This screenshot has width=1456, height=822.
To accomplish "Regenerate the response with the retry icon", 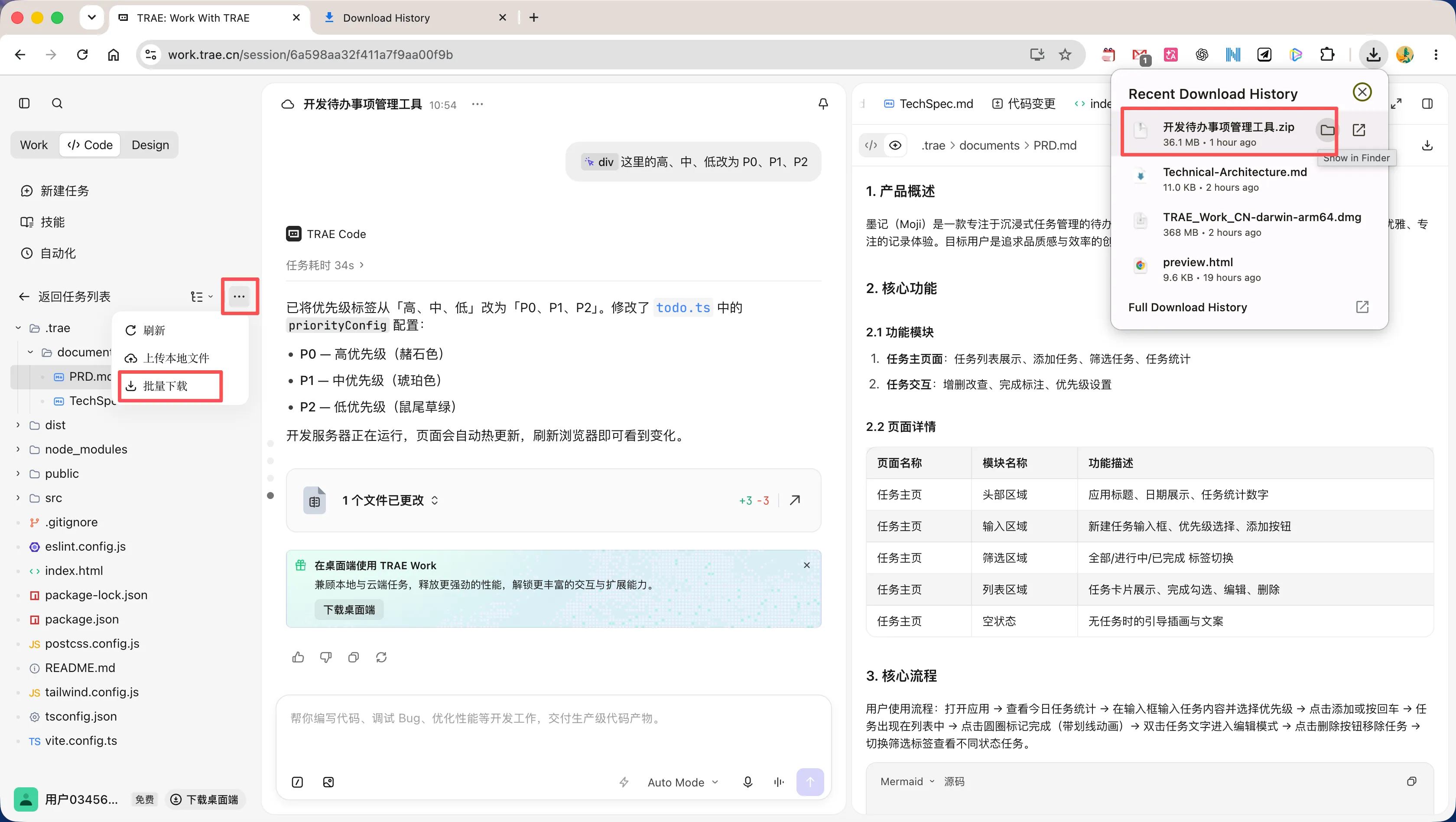I will tap(381, 657).
